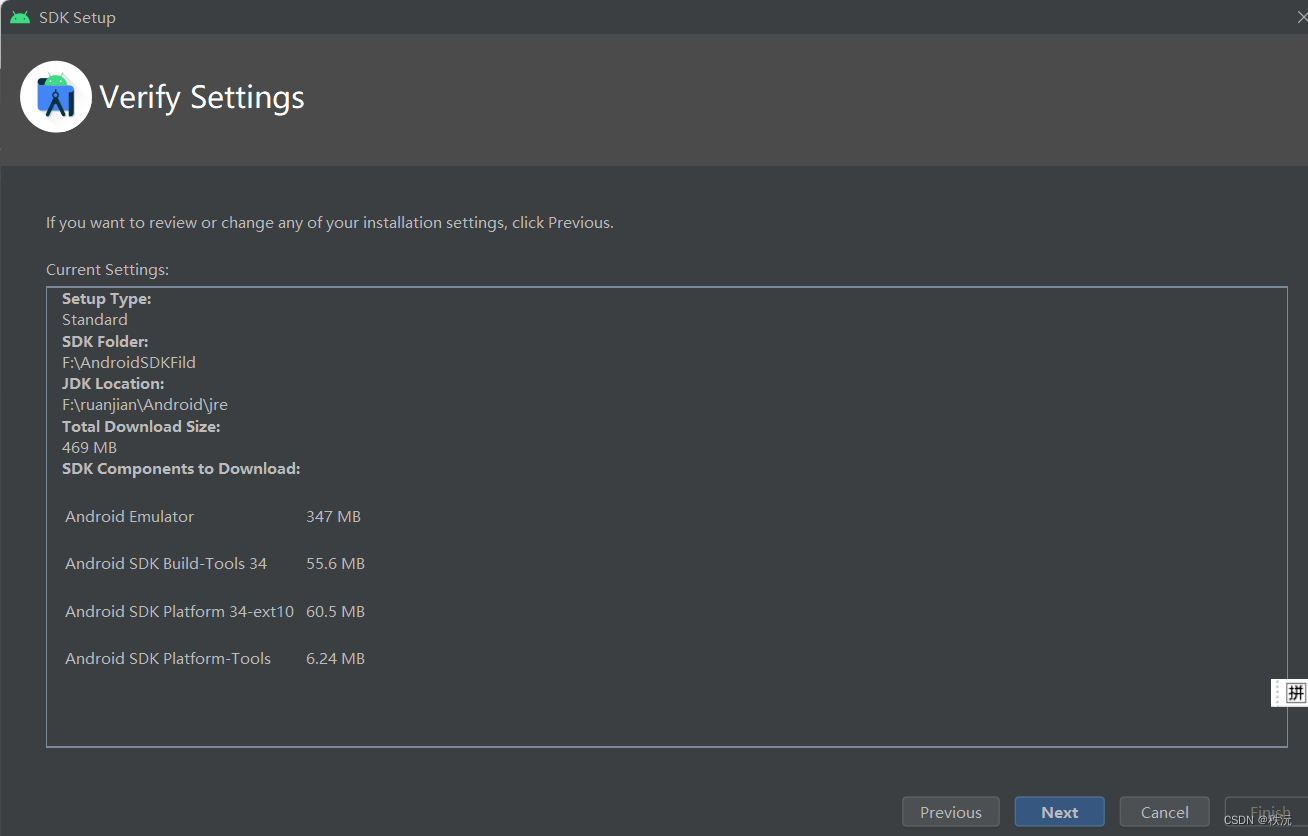Click the 'JDK Location:' label
Screen dimensions: 1308x836
[x=113, y=384]
